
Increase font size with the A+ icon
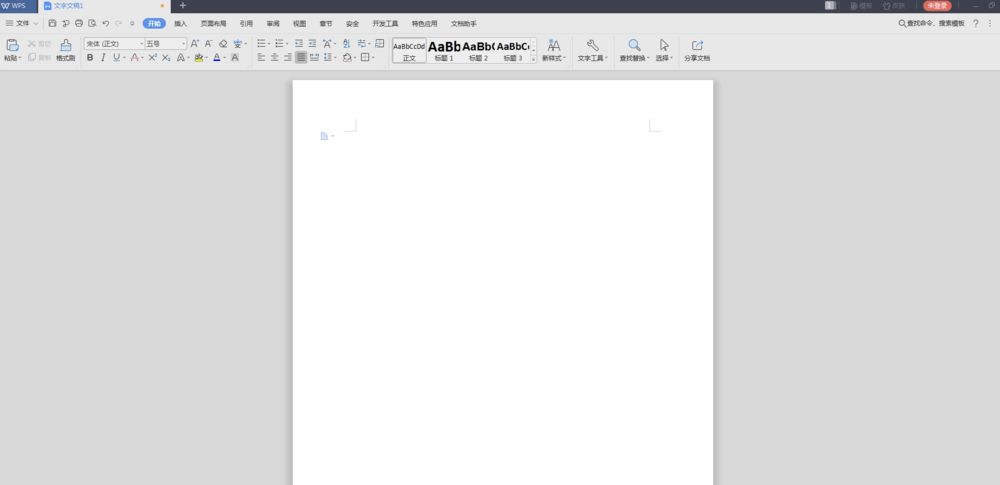[x=195, y=43]
